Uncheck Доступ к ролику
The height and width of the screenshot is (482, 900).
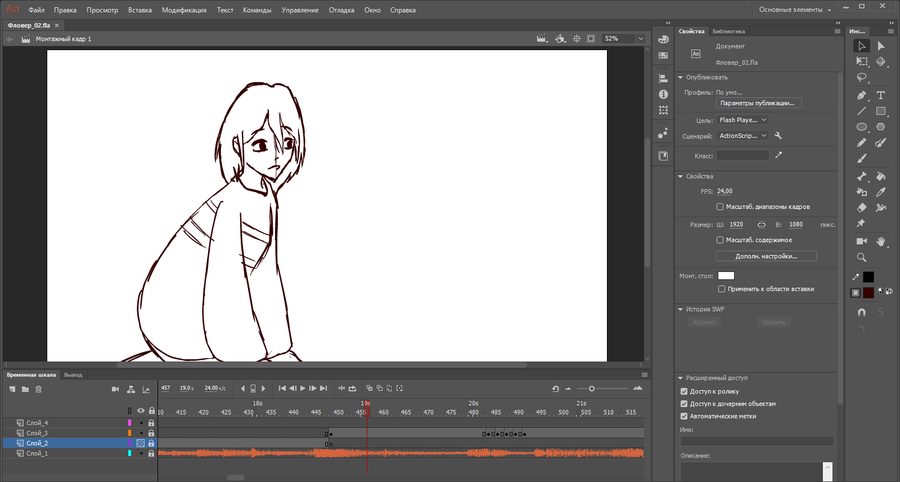point(684,391)
